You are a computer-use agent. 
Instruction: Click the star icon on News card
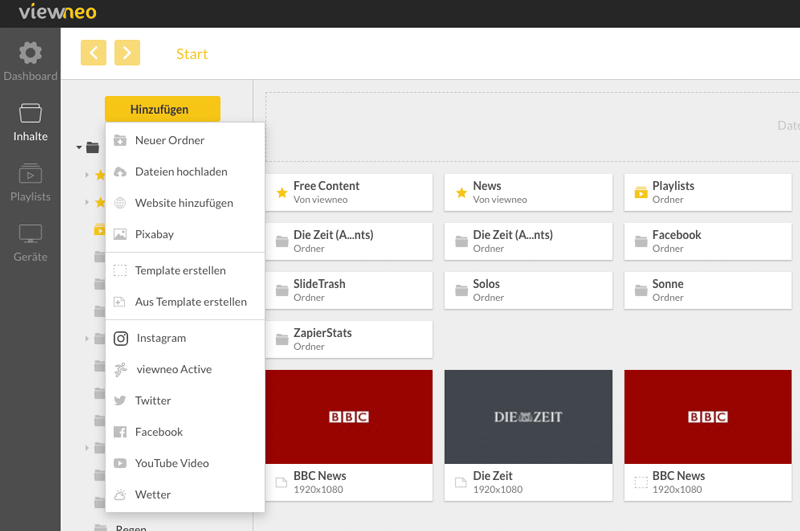click(461, 193)
